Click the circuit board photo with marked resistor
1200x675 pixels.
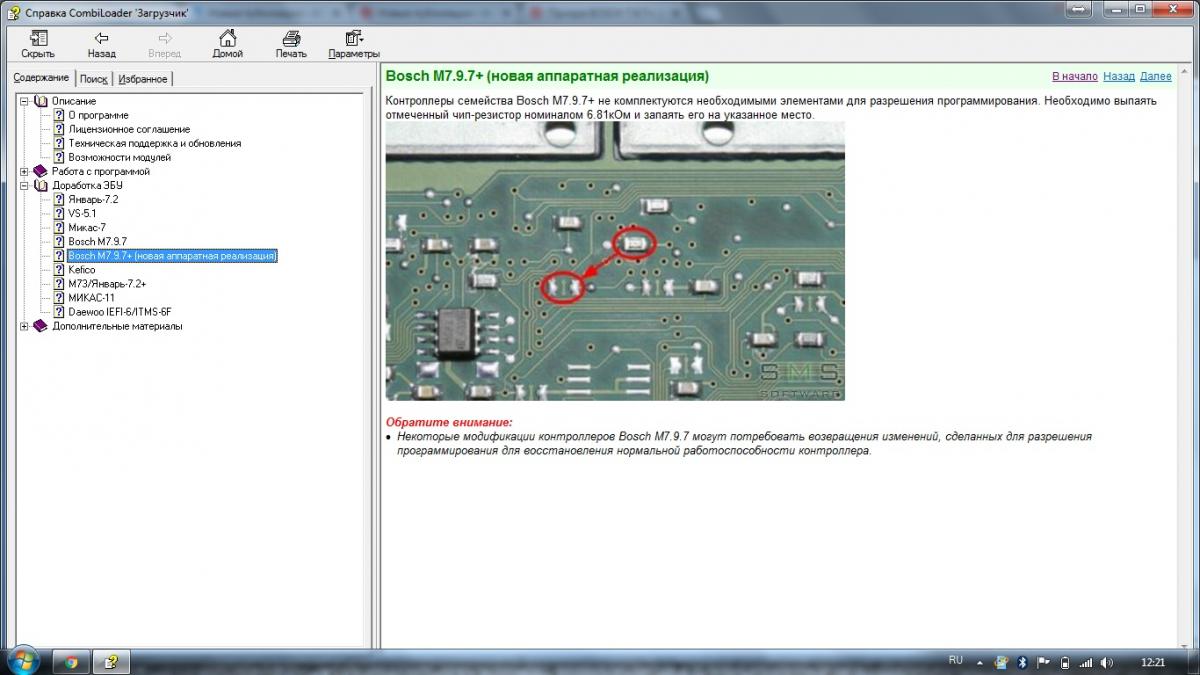(x=615, y=261)
